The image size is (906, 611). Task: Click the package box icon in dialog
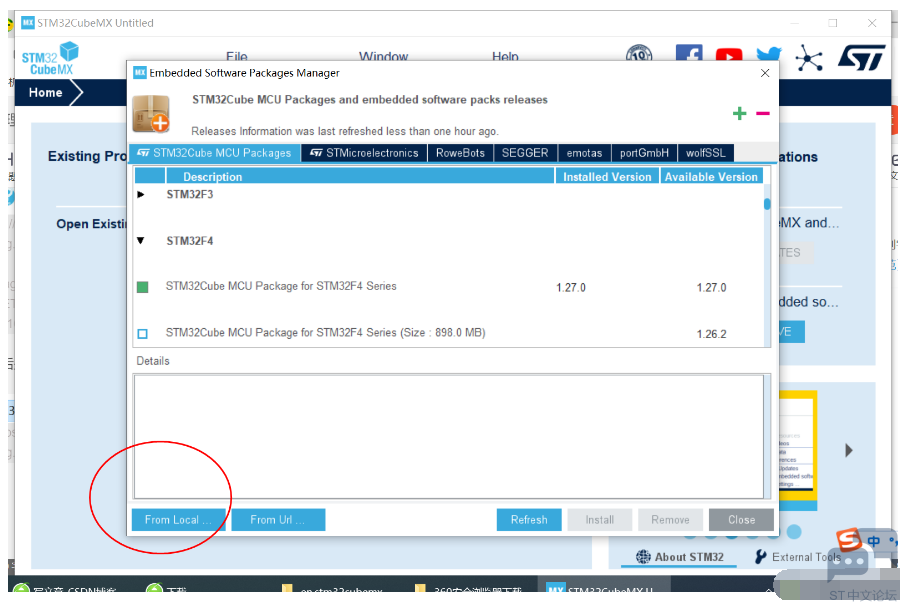coord(151,114)
